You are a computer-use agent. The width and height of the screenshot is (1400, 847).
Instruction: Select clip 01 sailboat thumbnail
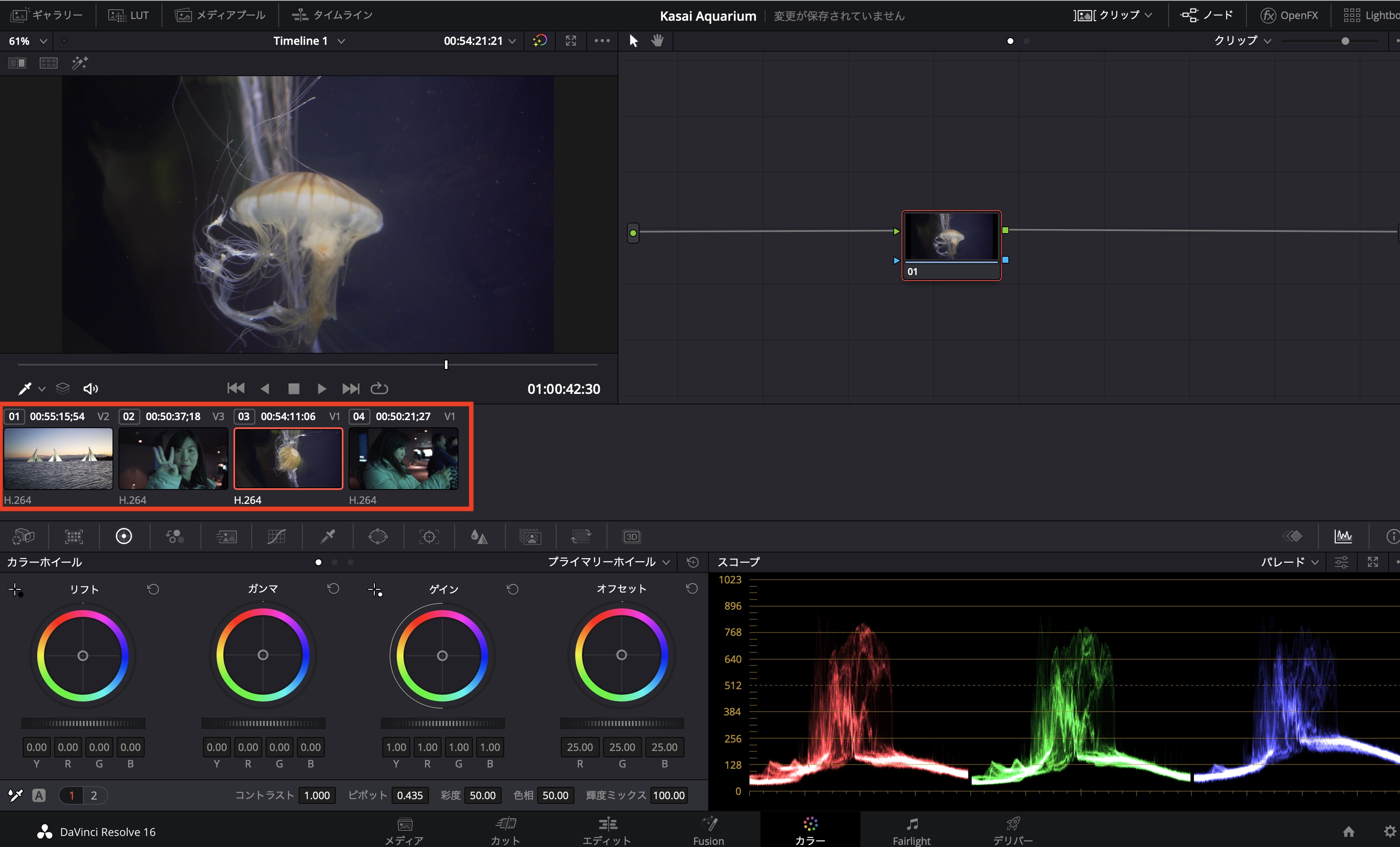(x=58, y=458)
